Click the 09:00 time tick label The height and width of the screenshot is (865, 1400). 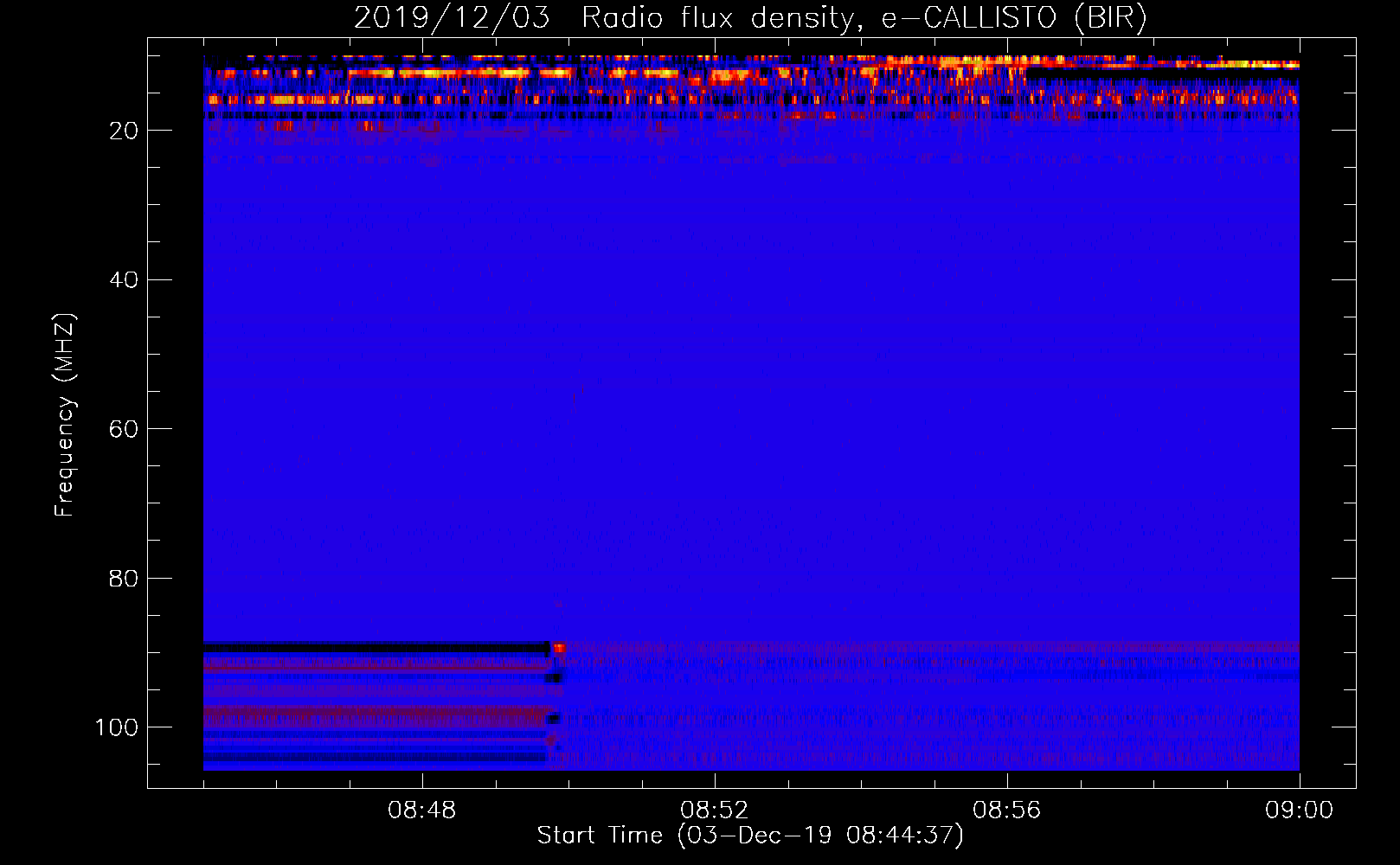(1299, 811)
